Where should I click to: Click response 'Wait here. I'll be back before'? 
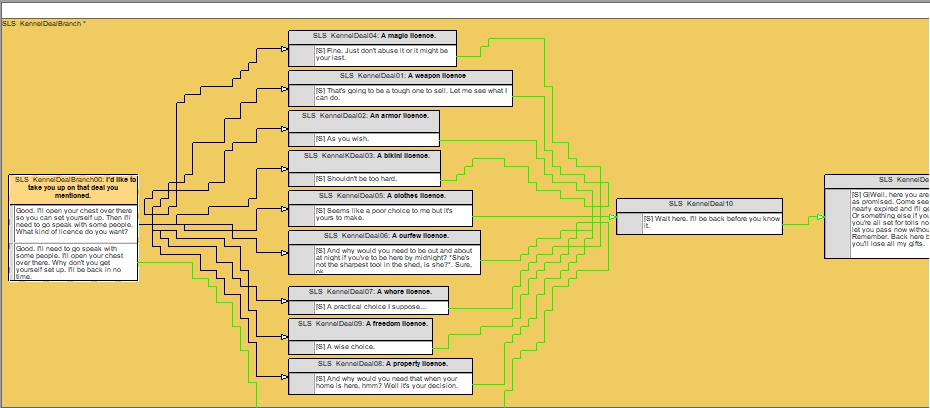coord(712,224)
